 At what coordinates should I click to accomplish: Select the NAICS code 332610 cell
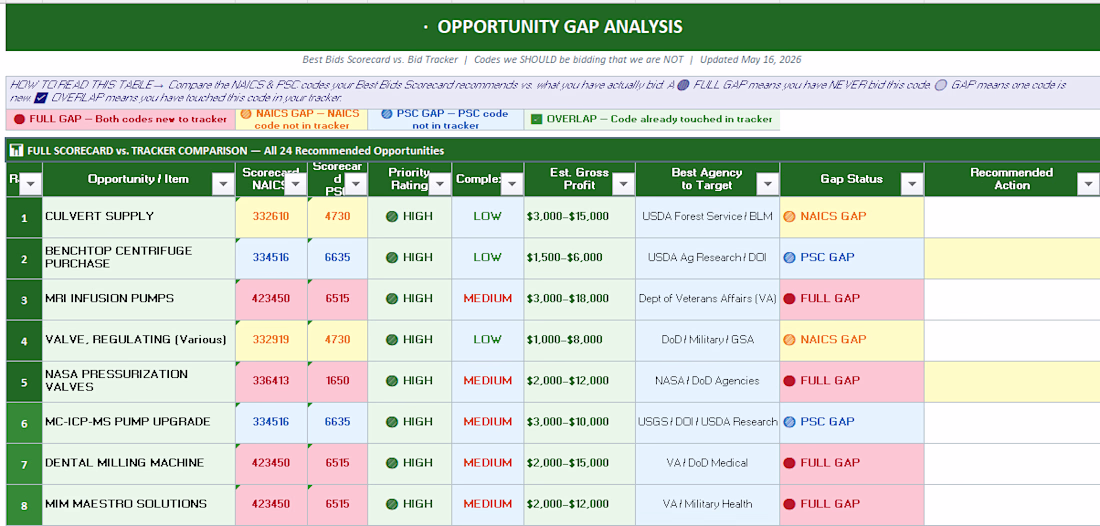[271, 217]
